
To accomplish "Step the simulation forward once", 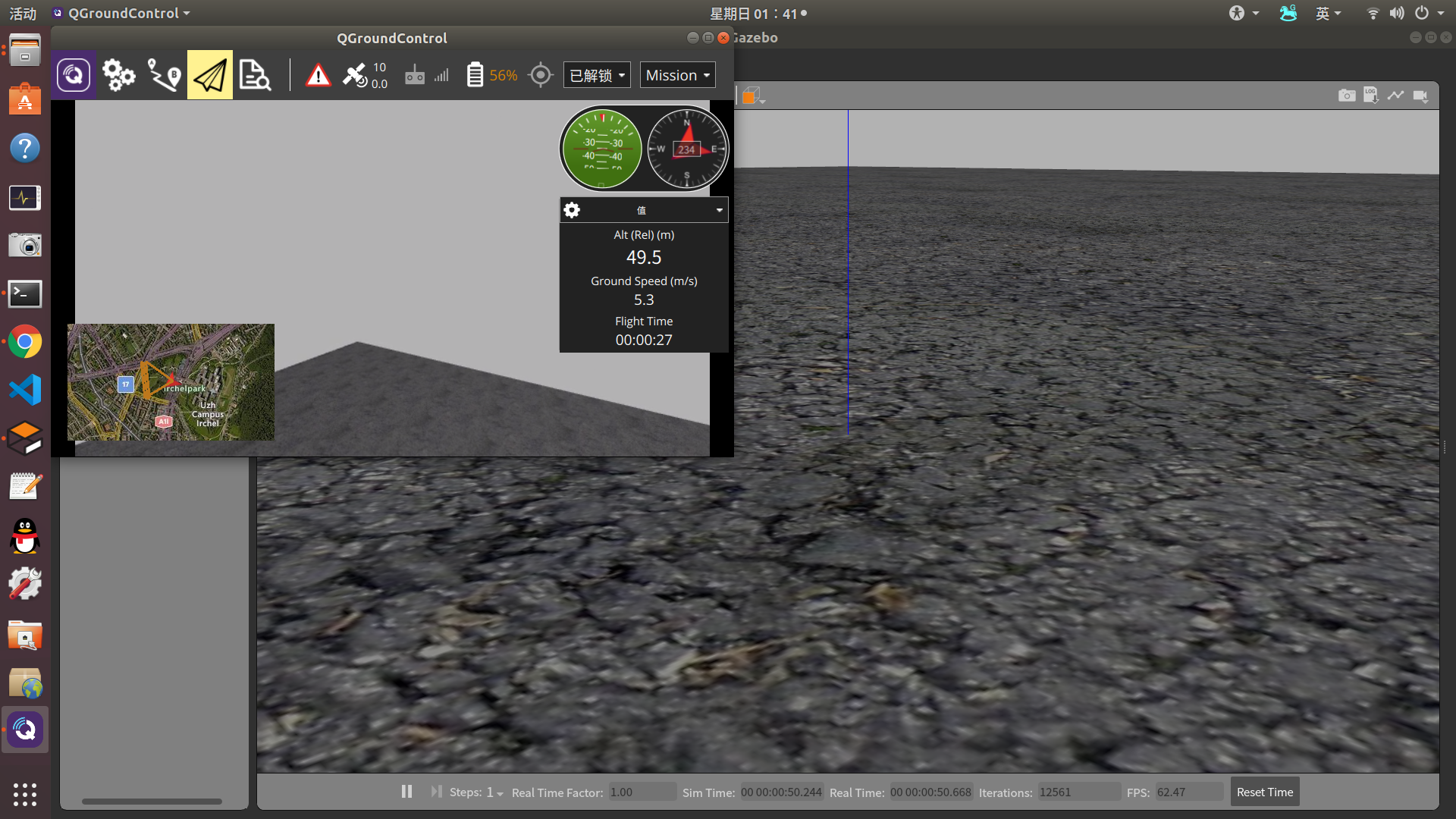I will (x=436, y=792).
